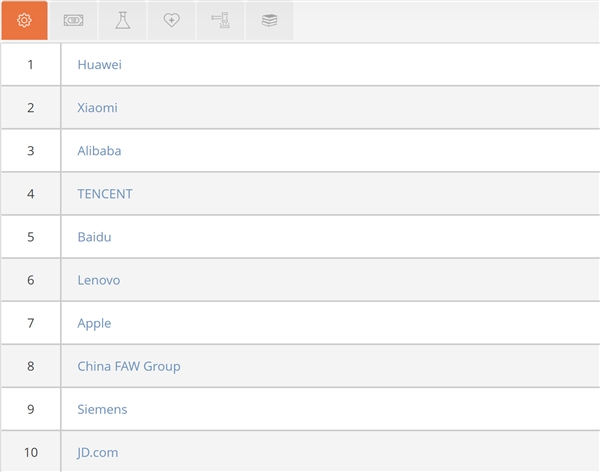The height and width of the screenshot is (472, 600).
Task: Open the laboratory flask tab
Action: [123, 21]
